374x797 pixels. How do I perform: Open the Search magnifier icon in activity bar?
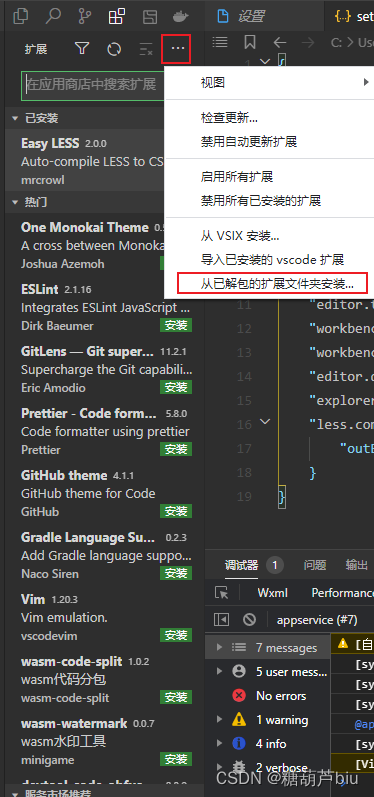[53, 16]
